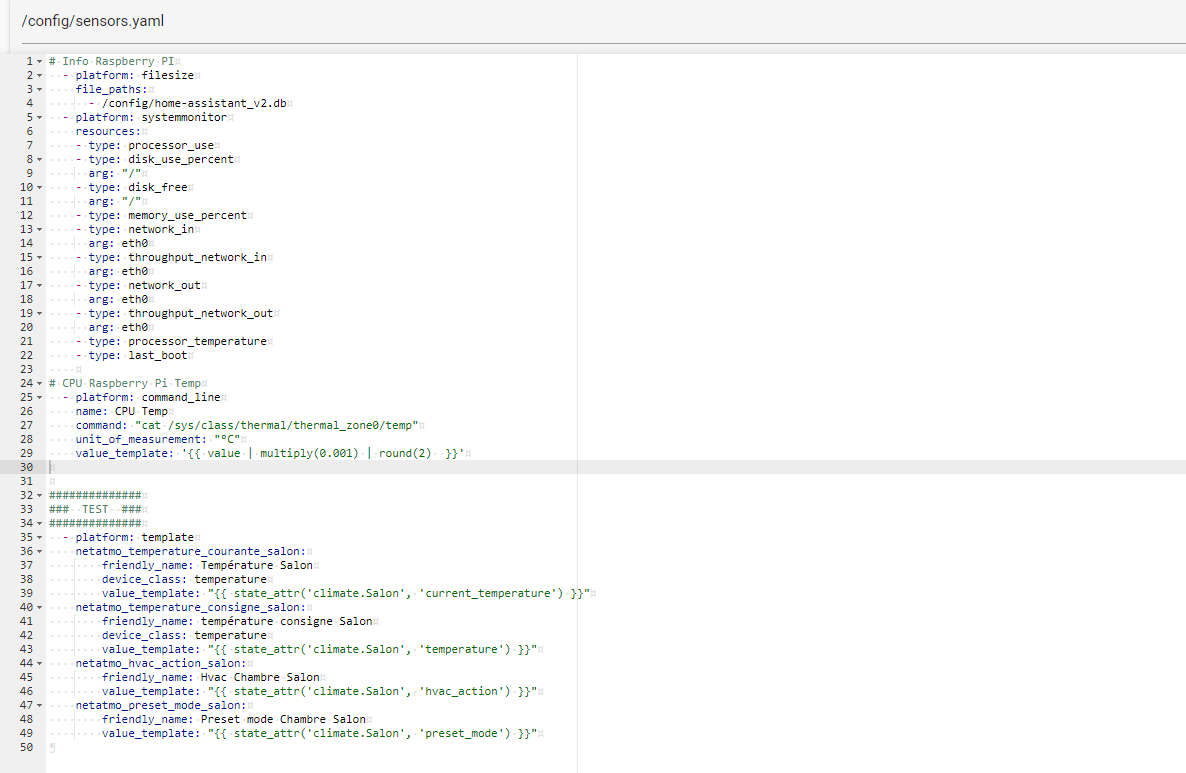Click 'type: memory_use_percent' entry
Screen dimensions: 1186x773
point(168,216)
